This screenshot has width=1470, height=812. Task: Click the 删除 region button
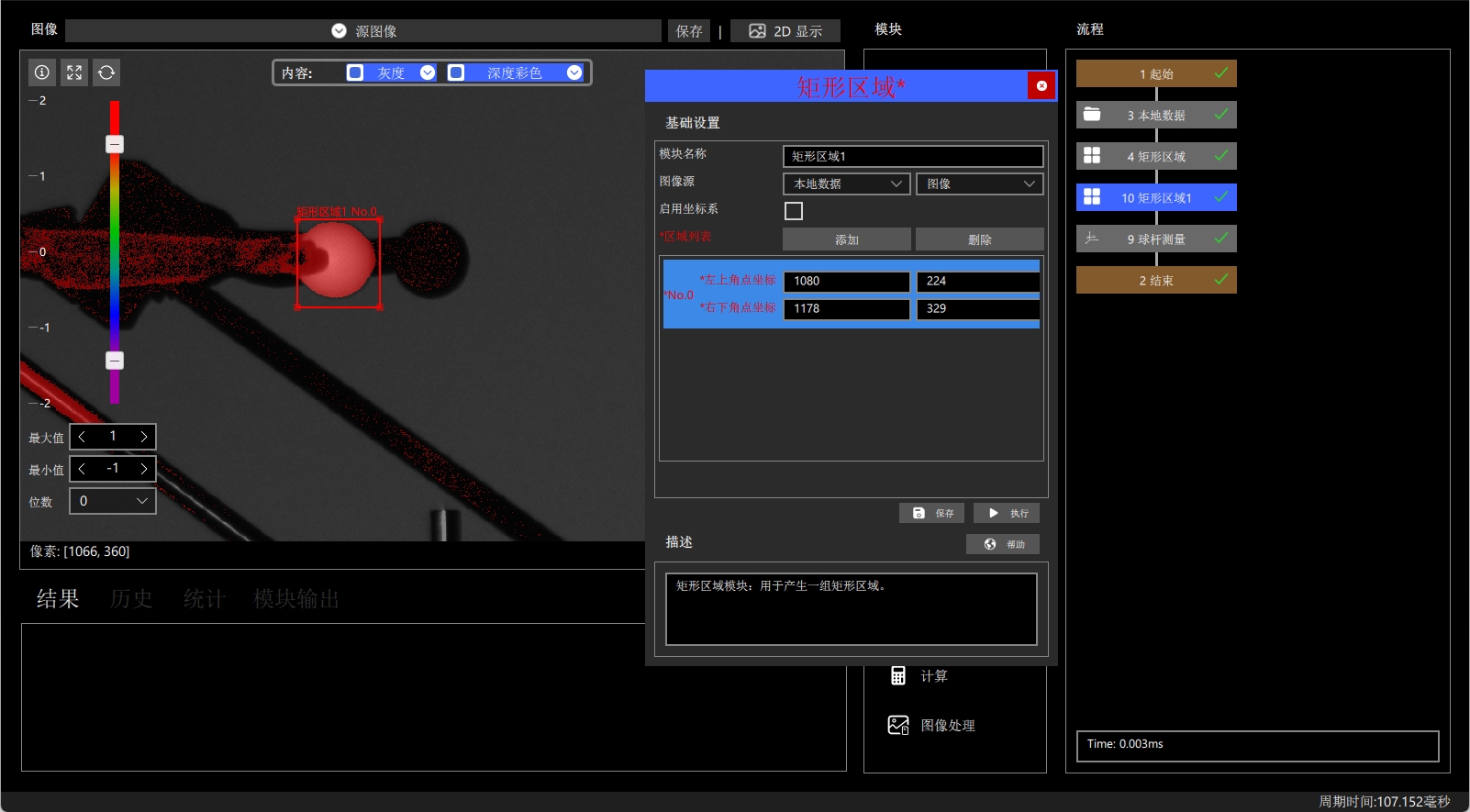[x=980, y=239]
